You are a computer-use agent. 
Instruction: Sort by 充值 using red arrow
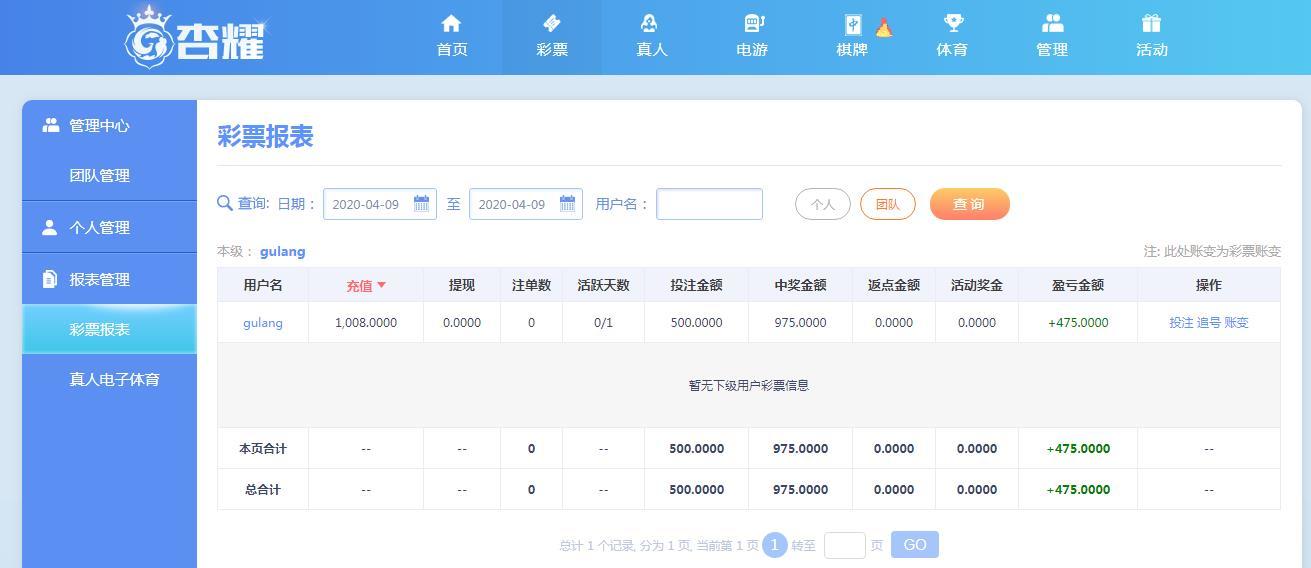(381, 286)
